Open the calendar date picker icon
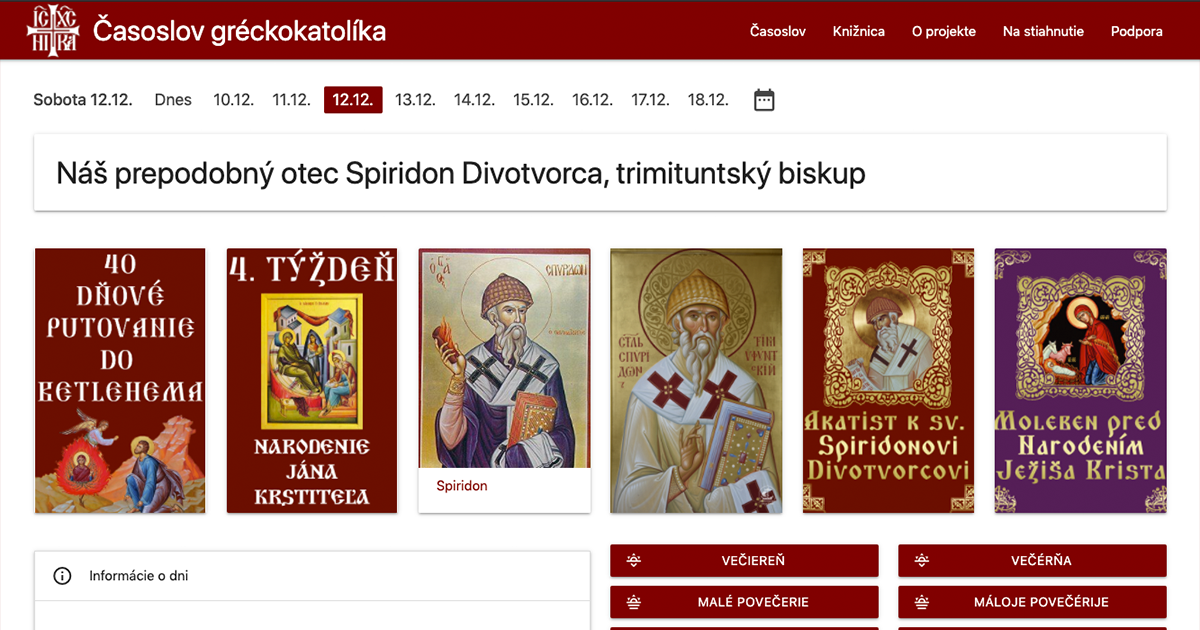This screenshot has height=630, width=1200. point(764,100)
